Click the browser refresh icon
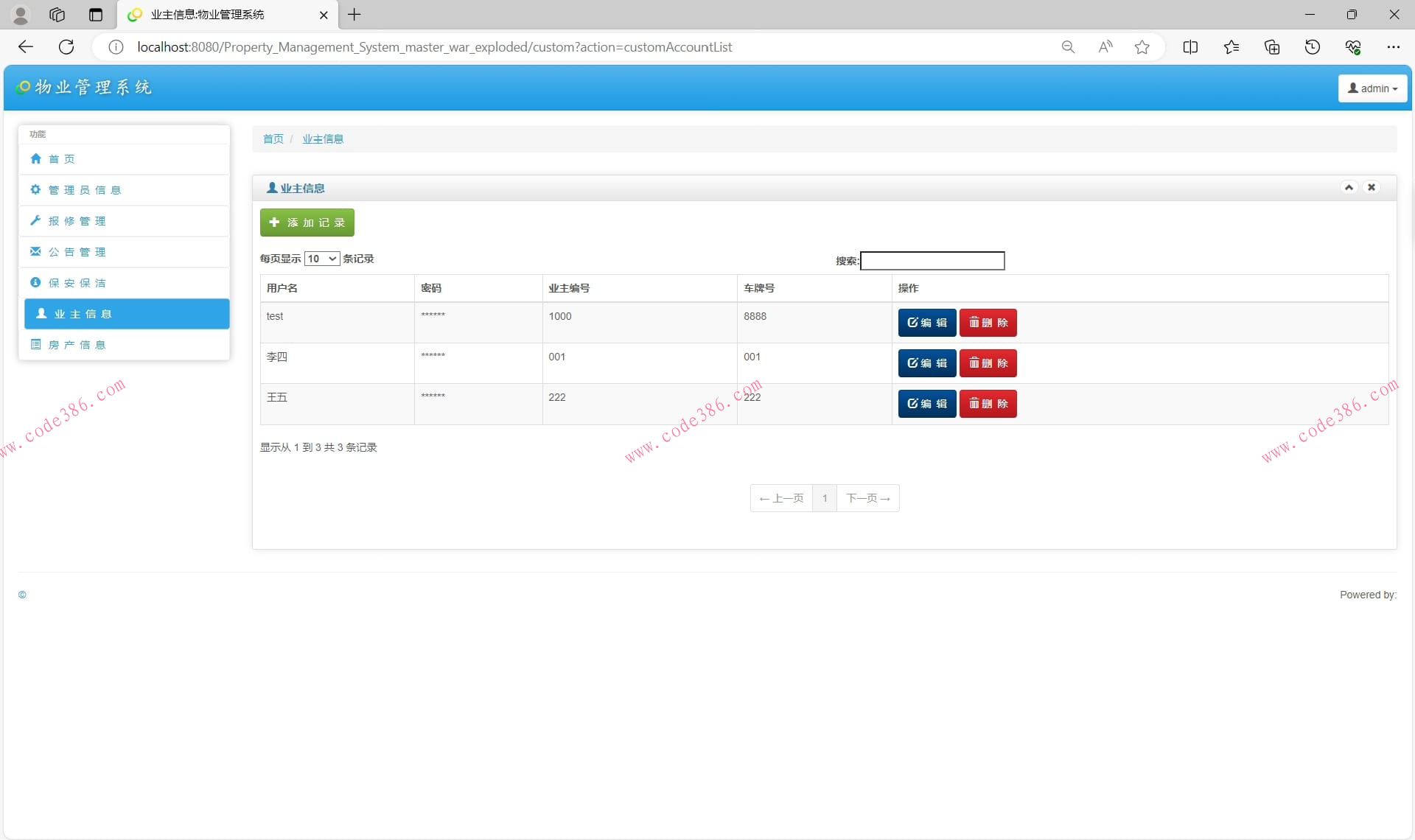 [x=66, y=47]
